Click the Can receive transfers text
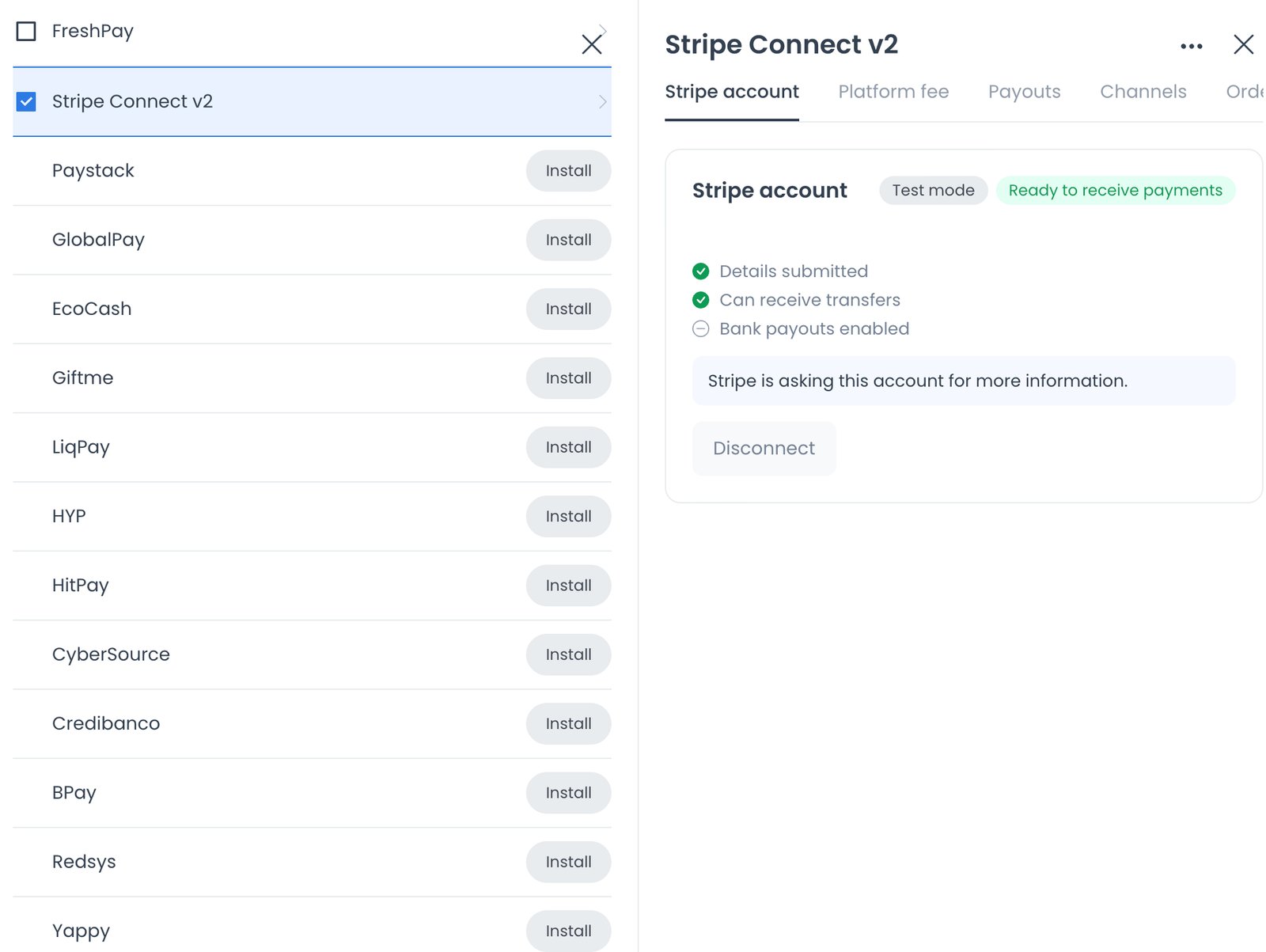The height and width of the screenshot is (952, 1266). tap(809, 300)
